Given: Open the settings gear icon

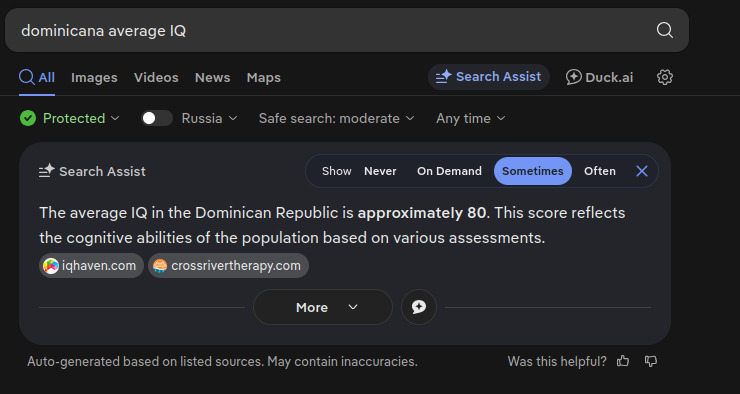Looking at the screenshot, I should point(664,77).
